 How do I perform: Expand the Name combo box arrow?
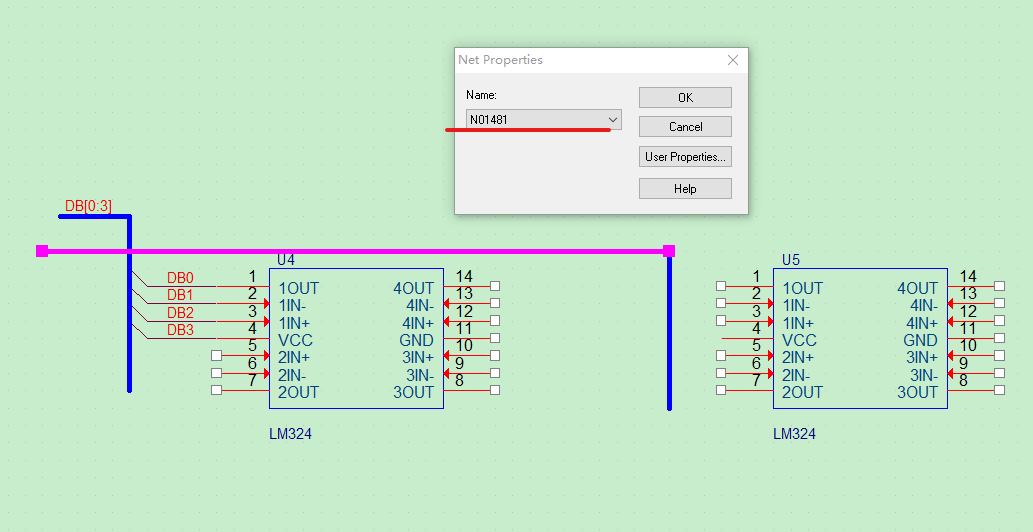[x=613, y=120]
